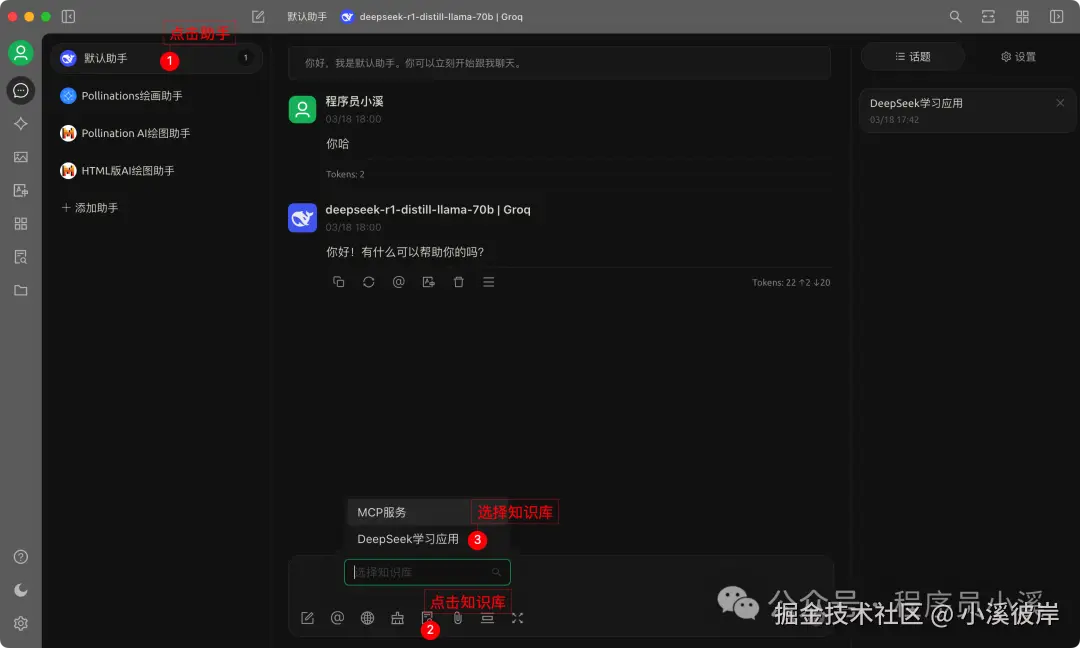Choose MCP服务 in the popup list
This screenshot has width=1080, height=648.
click(x=427, y=512)
